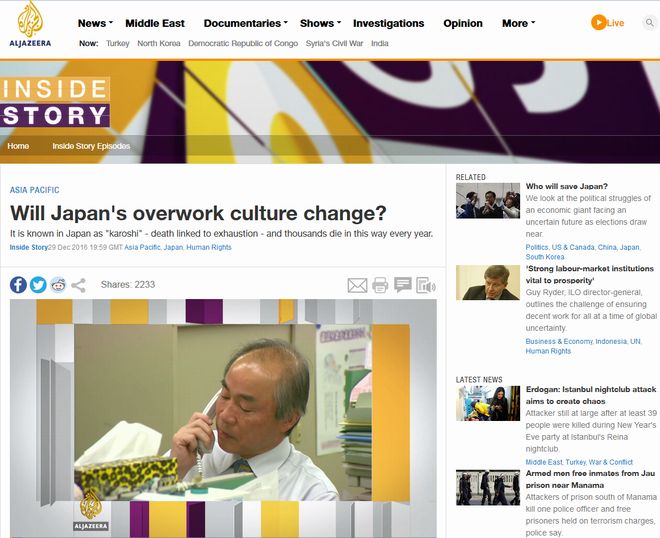The image size is (660, 538).
Task: Expand the News dropdown menu
Action: coord(95,23)
